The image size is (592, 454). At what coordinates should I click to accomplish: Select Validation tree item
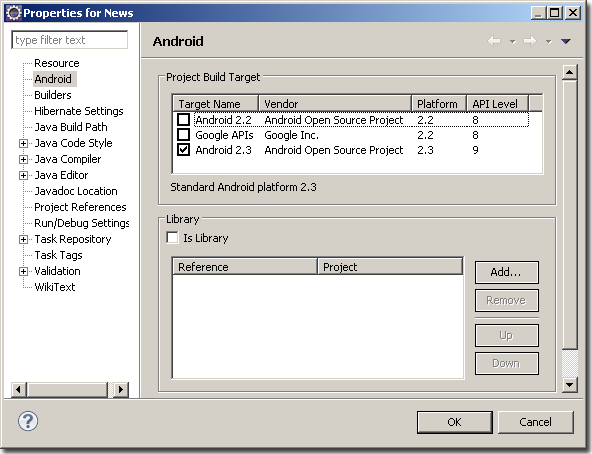pos(57,271)
